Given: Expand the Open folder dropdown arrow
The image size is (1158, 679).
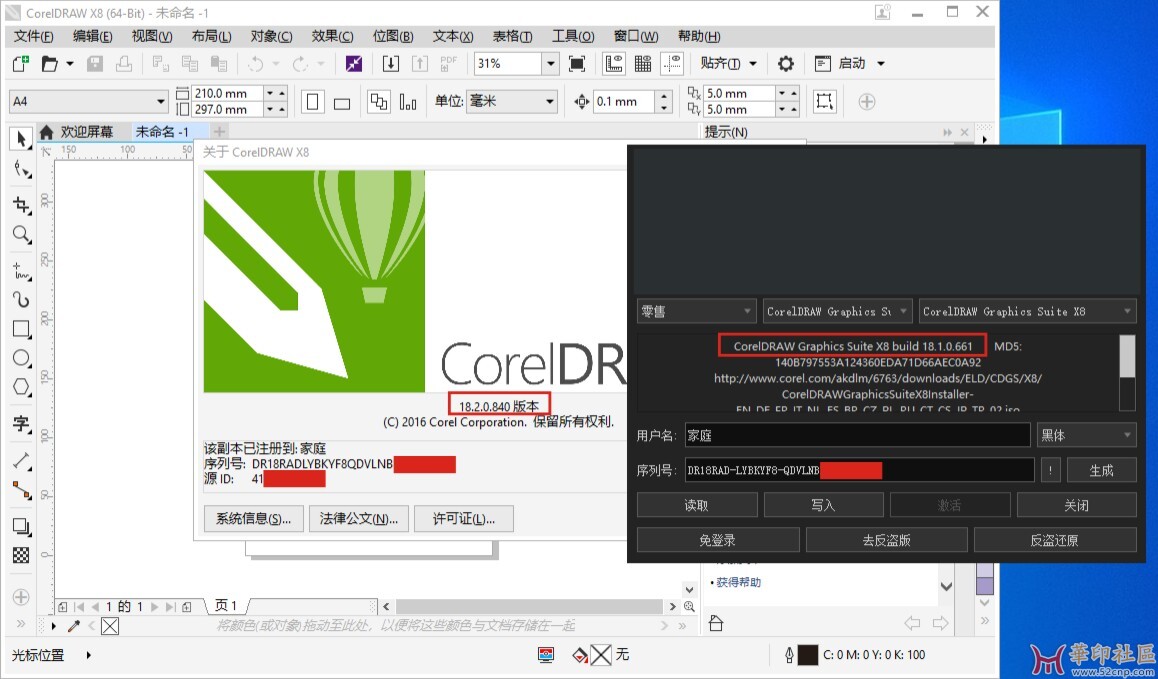Looking at the screenshot, I should [70, 64].
